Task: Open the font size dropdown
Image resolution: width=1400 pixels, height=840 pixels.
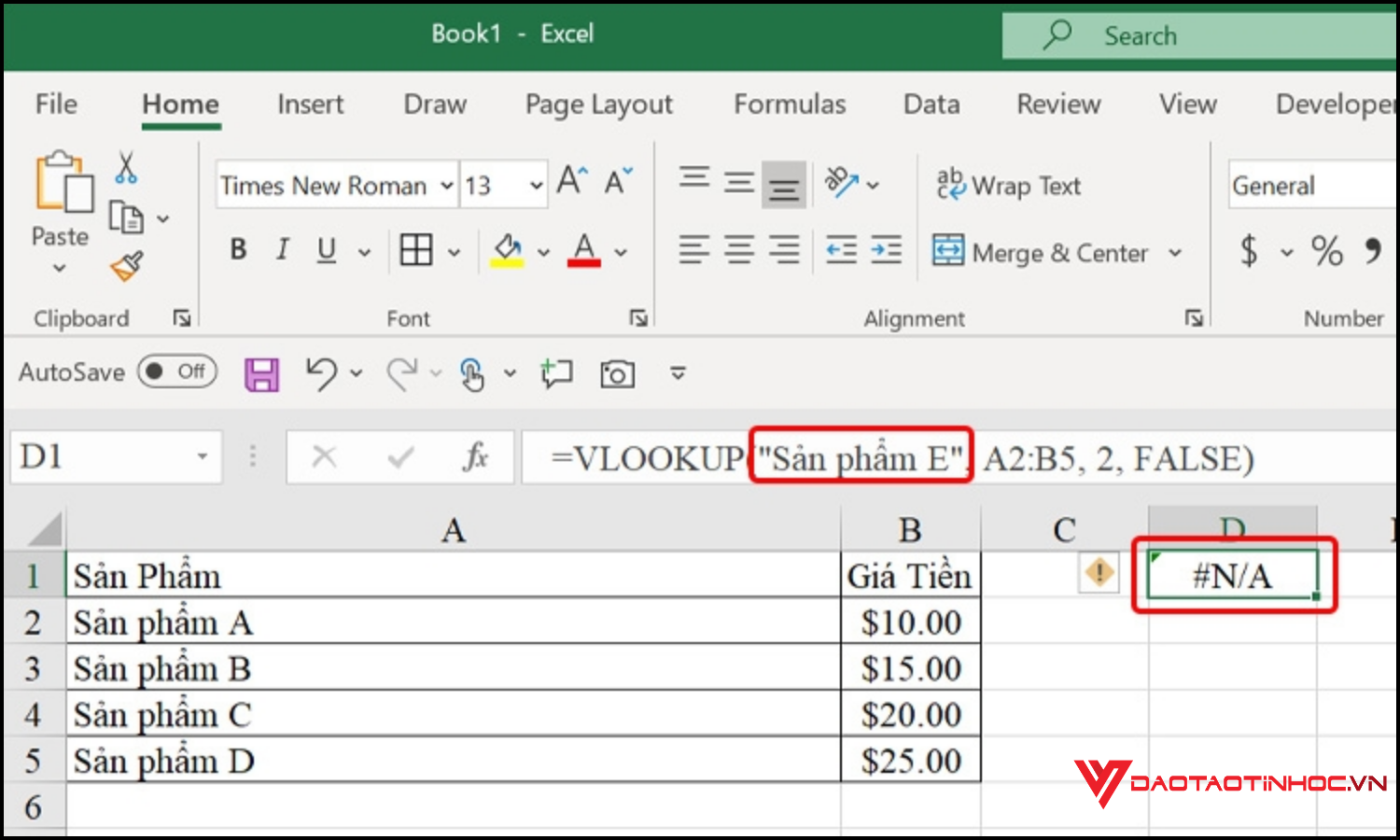Action: [536, 185]
